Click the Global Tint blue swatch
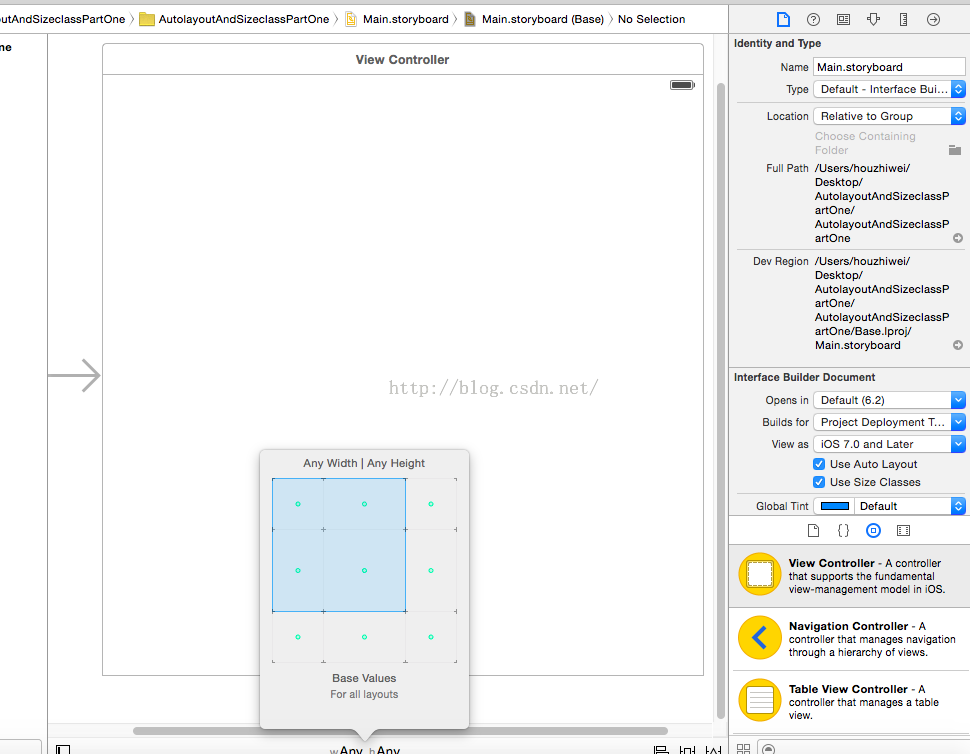This screenshot has height=754, width=970. tap(835, 506)
